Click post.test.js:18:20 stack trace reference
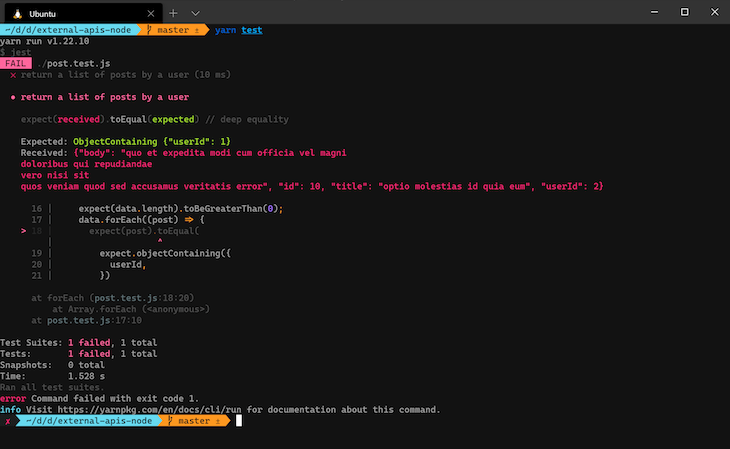The width and height of the screenshot is (730, 449). point(142,298)
